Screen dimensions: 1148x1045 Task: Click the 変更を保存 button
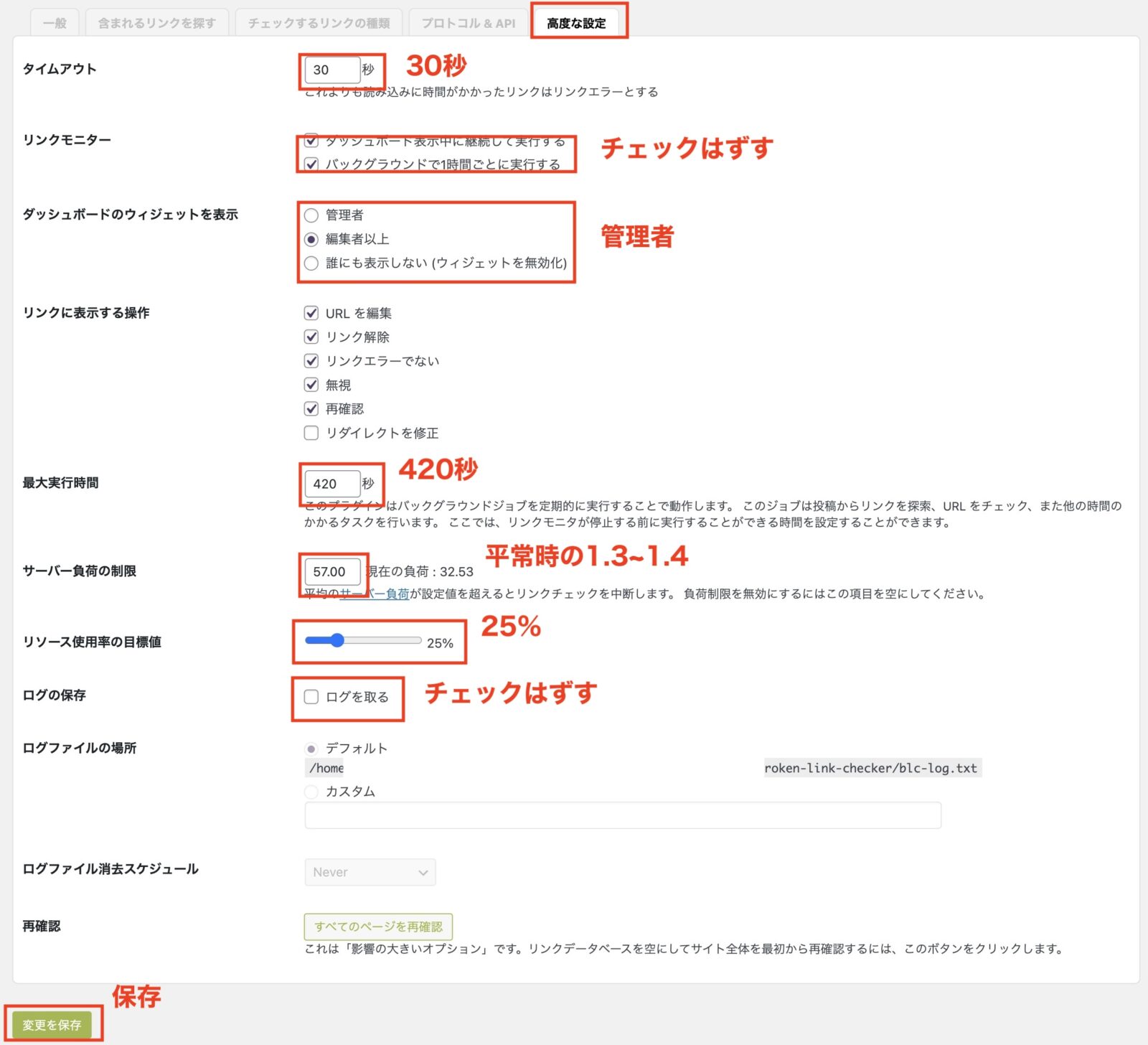point(52,1025)
